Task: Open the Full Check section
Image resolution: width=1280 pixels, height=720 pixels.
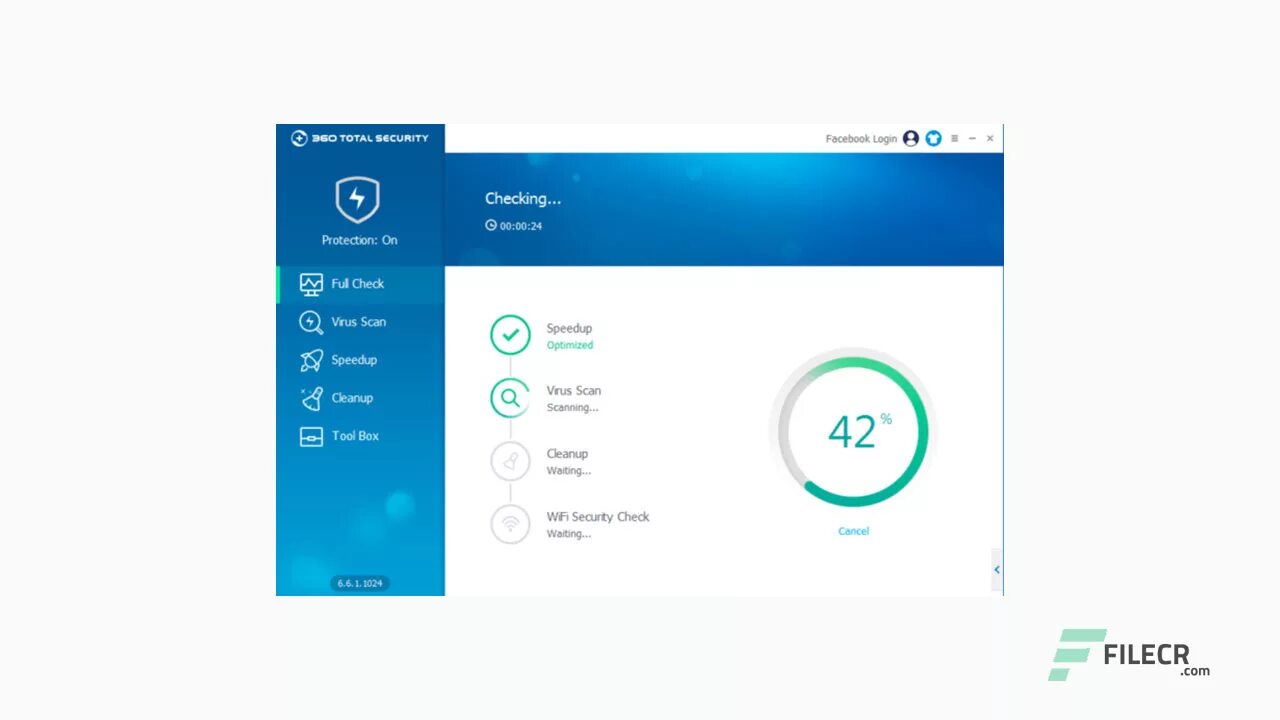Action: click(x=360, y=284)
